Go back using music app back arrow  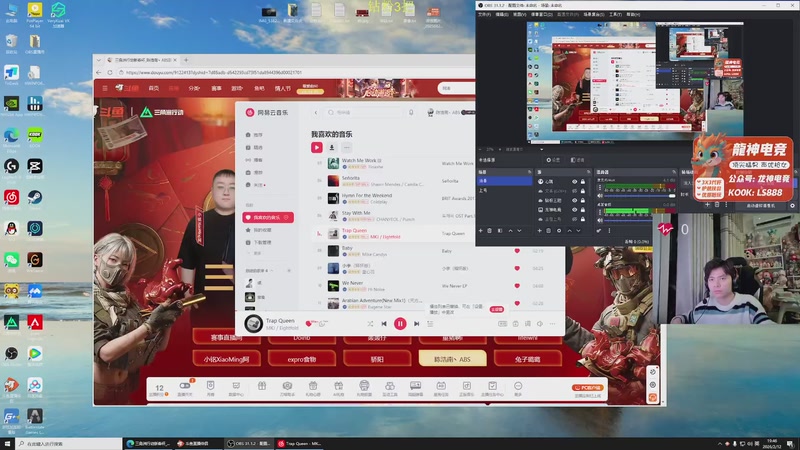click(316, 112)
